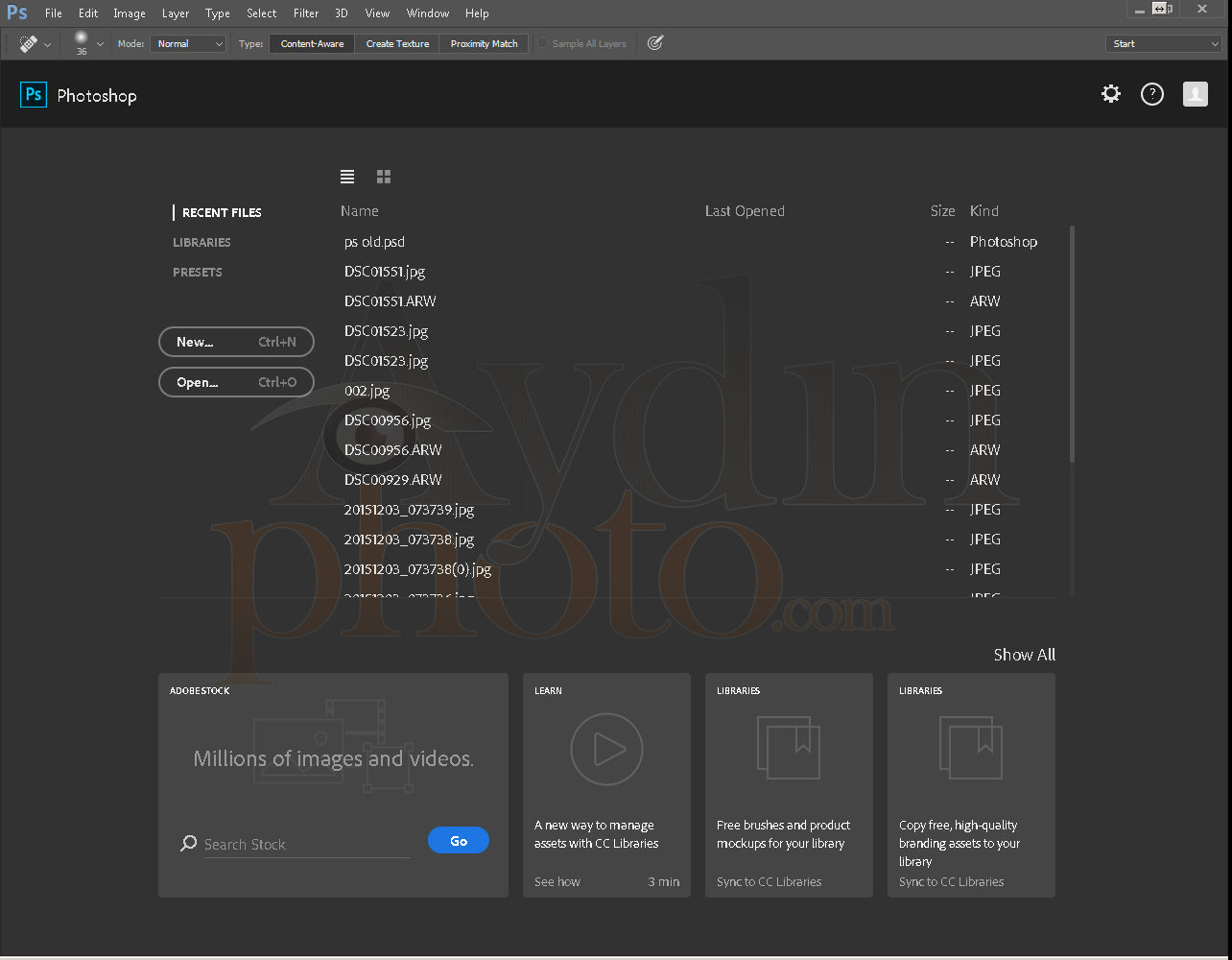Open the Start workspace dropdown

tap(1163, 43)
